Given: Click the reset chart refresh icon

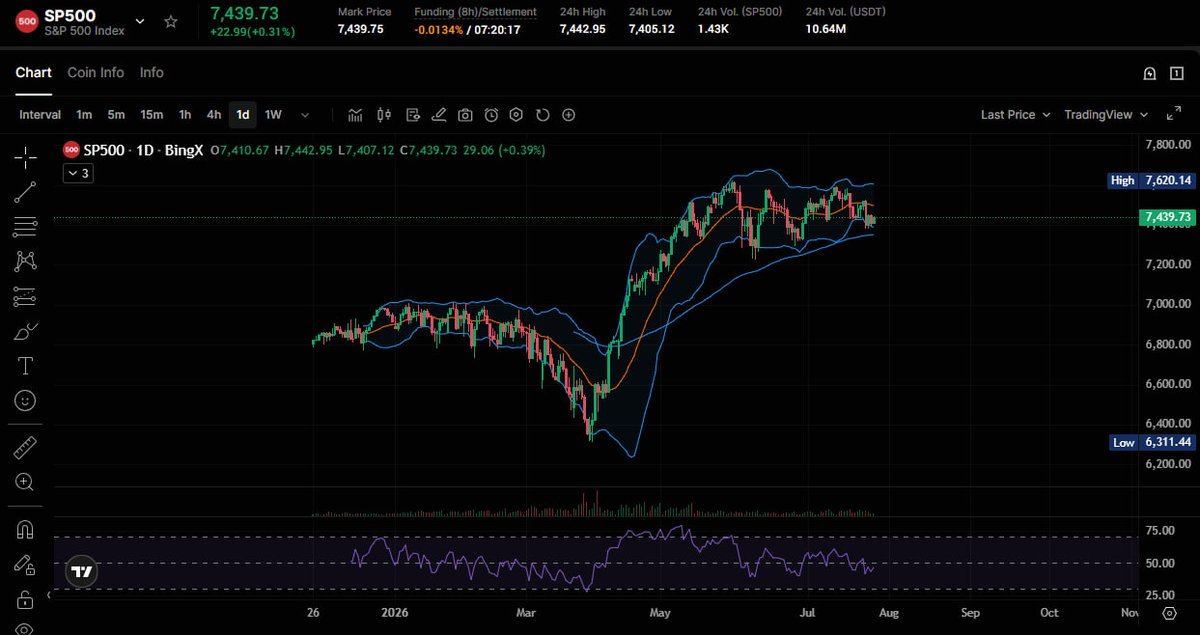Looking at the screenshot, I should (x=542, y=115).
